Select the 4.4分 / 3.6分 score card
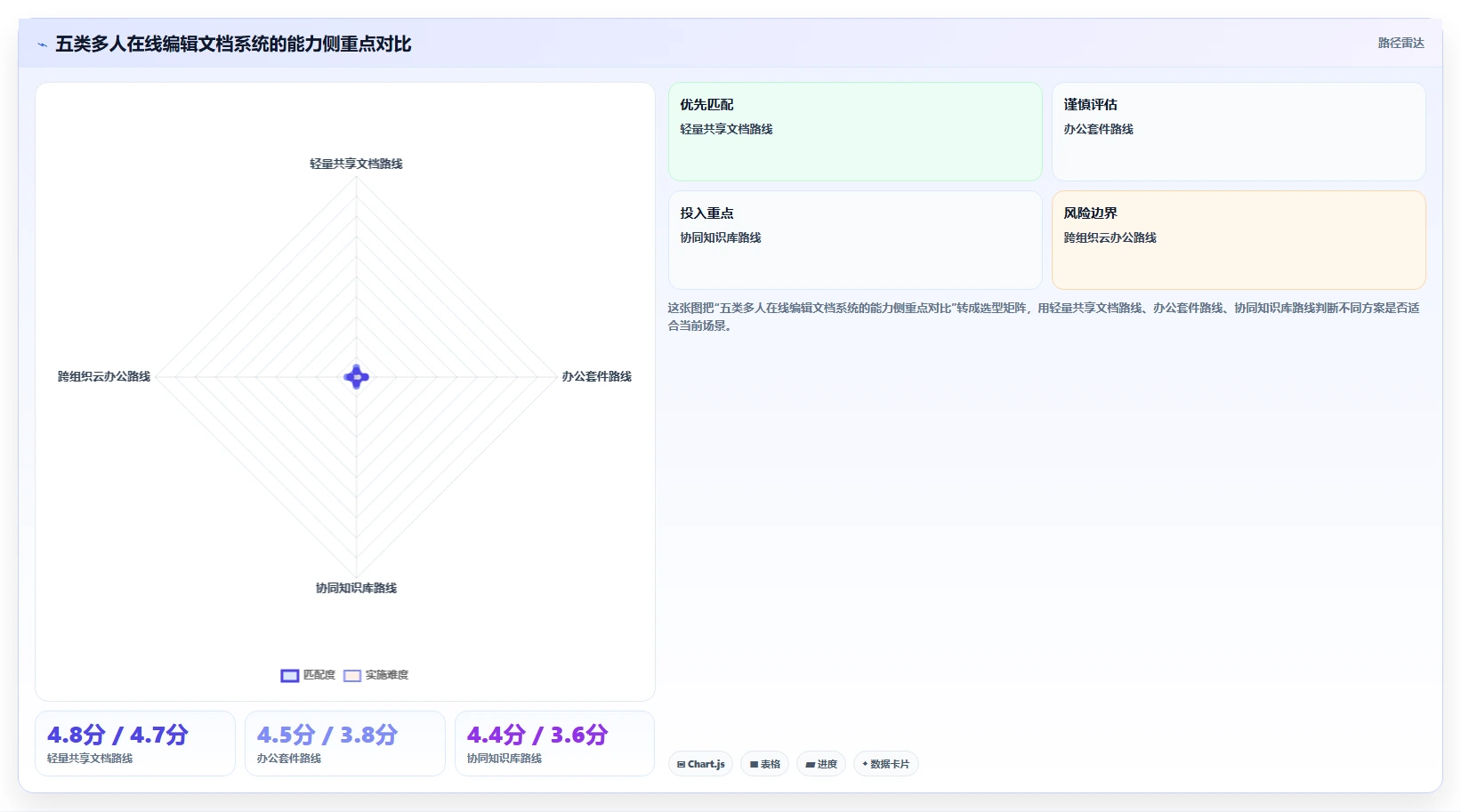 pyautogui.click(x=554, y=744)
